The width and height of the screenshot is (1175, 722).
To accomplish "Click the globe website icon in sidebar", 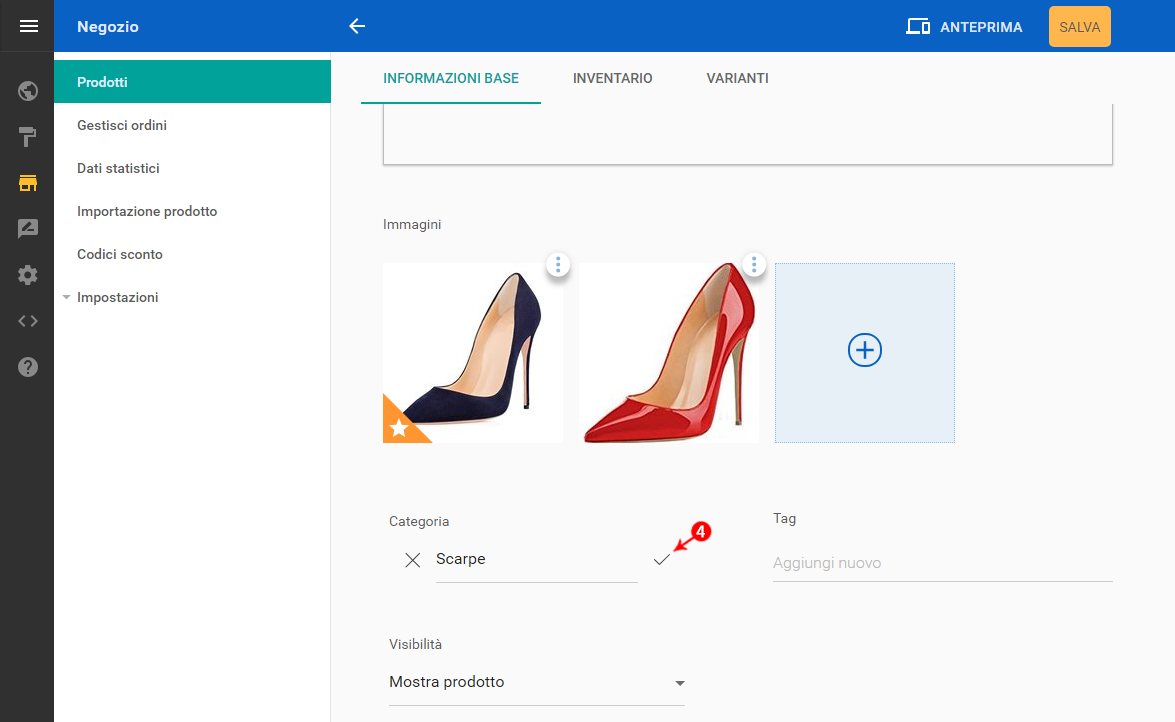I will pos(28,92).
